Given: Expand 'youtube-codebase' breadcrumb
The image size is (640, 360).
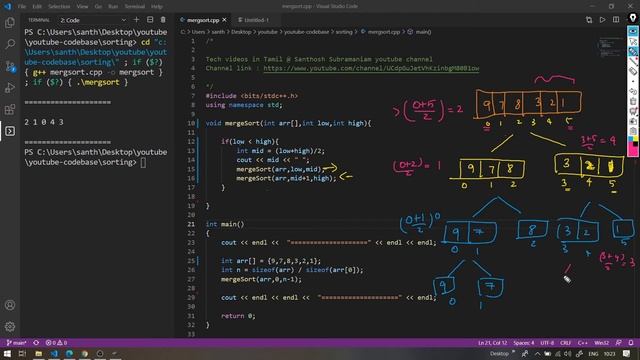Looking at the screenshot, I should point(306,31).
